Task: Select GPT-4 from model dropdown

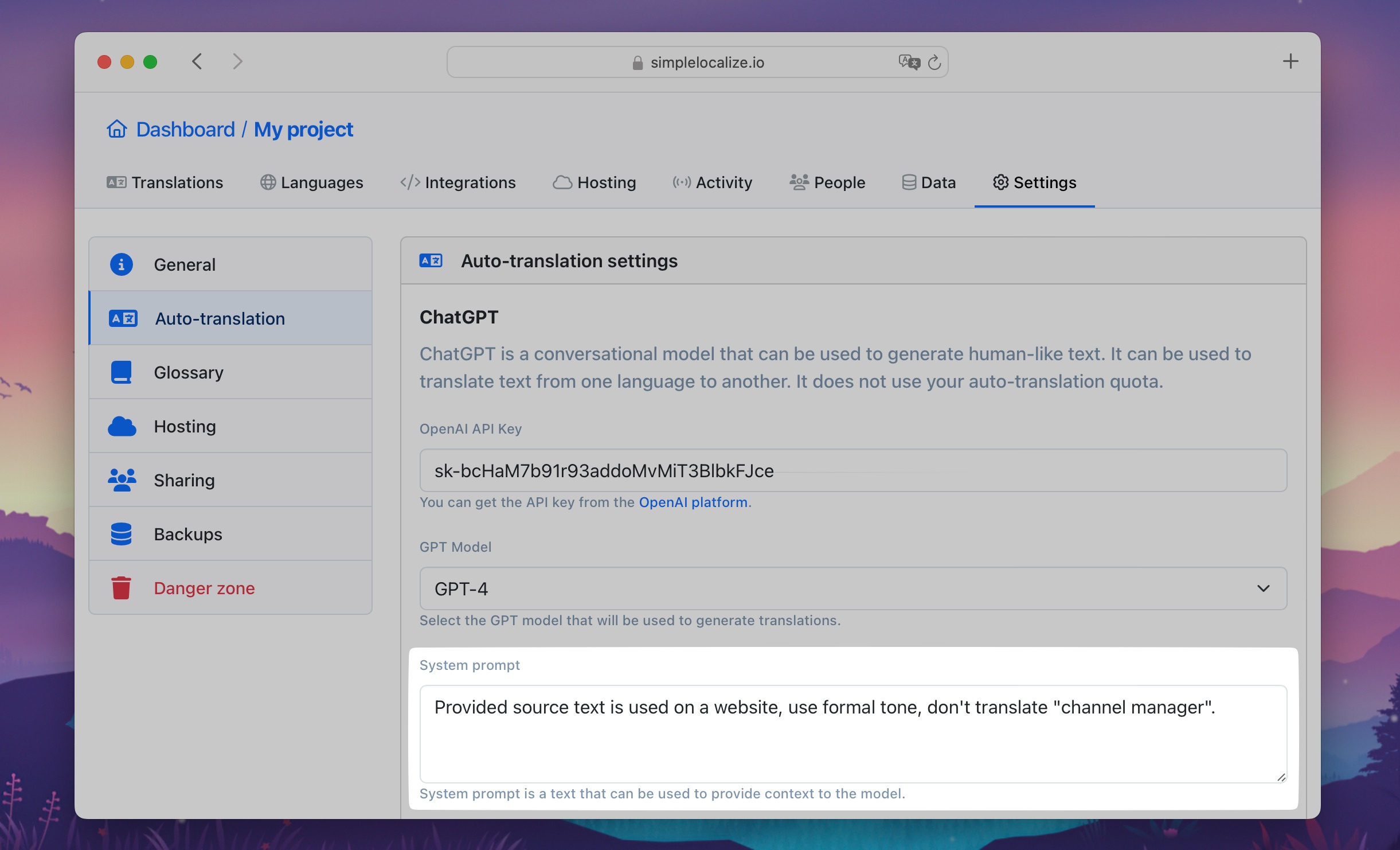Action: click(853, 588)
